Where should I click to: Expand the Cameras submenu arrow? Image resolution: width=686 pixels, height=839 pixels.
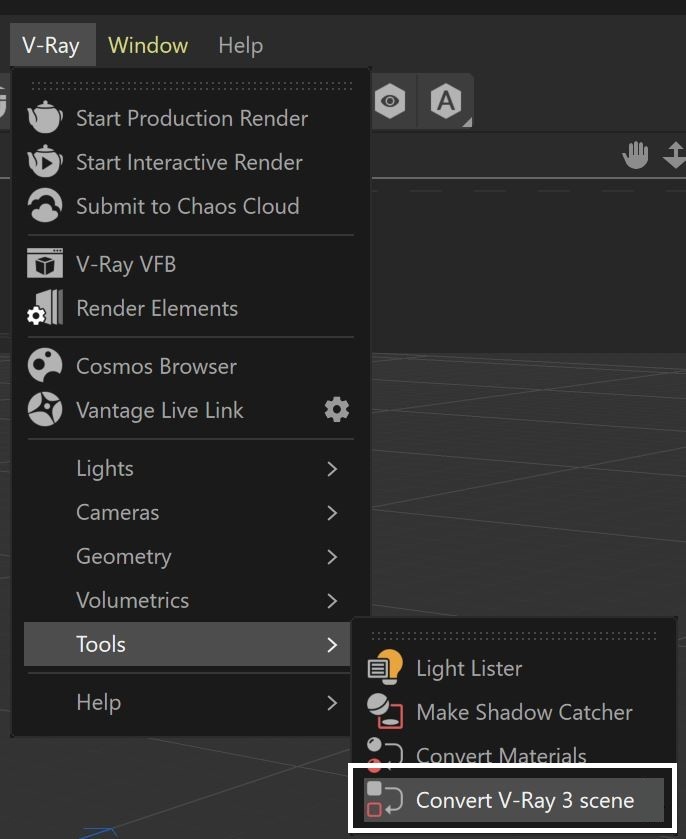click(x=332, y=513)
